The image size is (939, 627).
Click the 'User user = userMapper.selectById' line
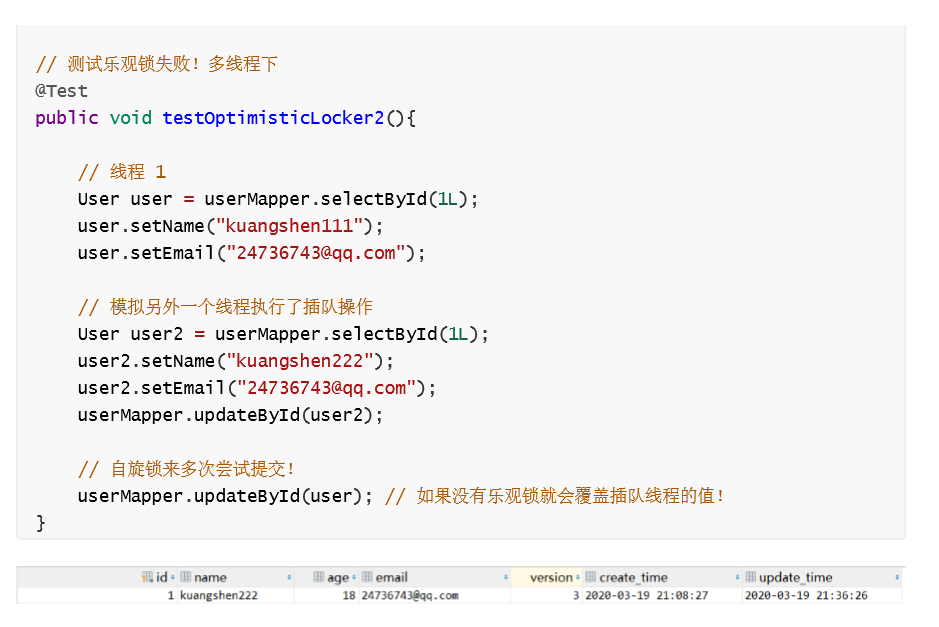click(x=278, y=199)
